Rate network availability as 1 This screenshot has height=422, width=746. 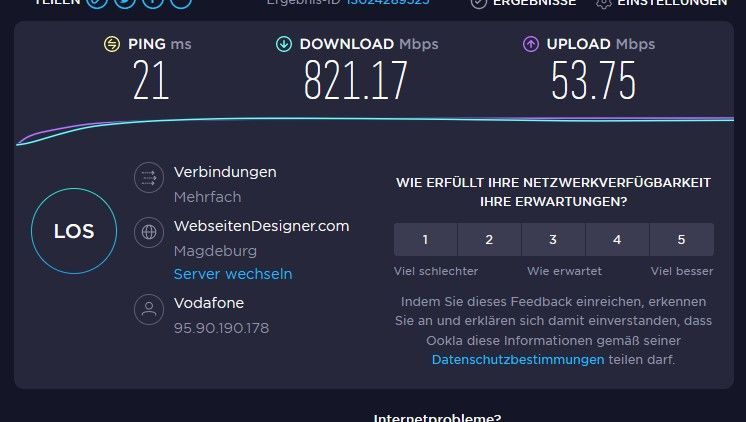pos(425,239)
